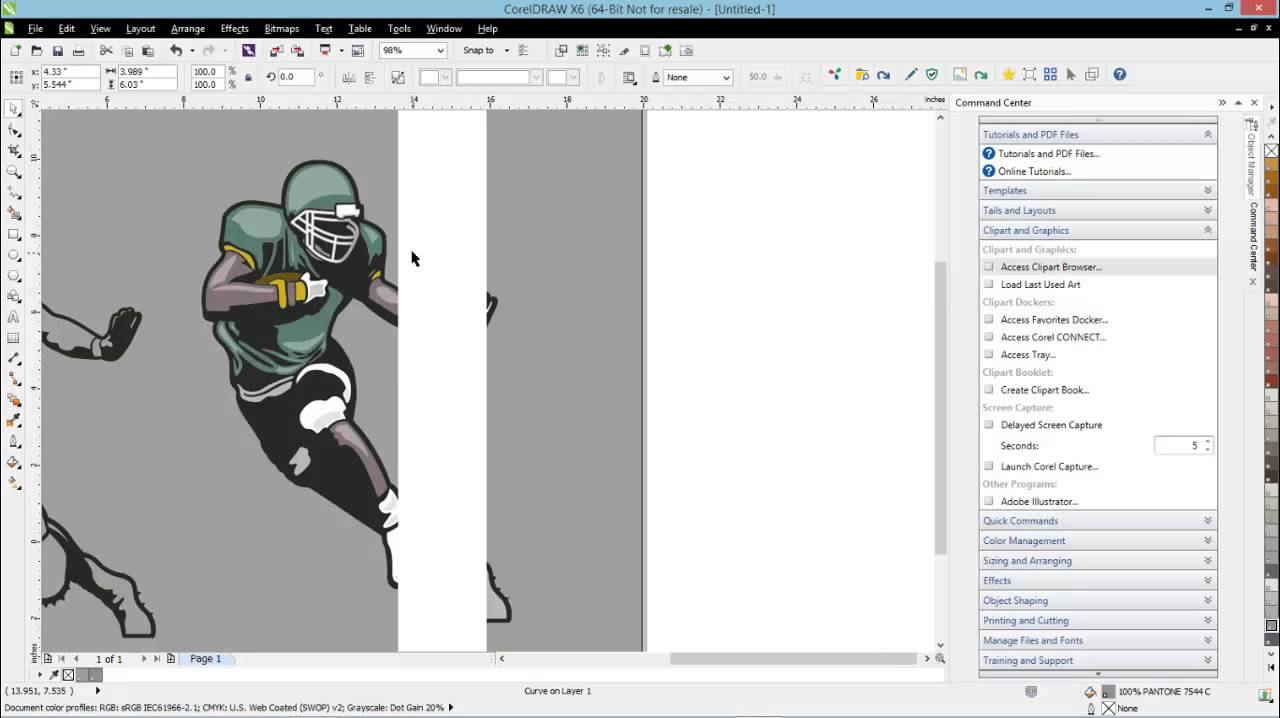Viewport: 1280px width, 718px height.
Task: Expand the Templates section
Action: (x=1098, y=190)
